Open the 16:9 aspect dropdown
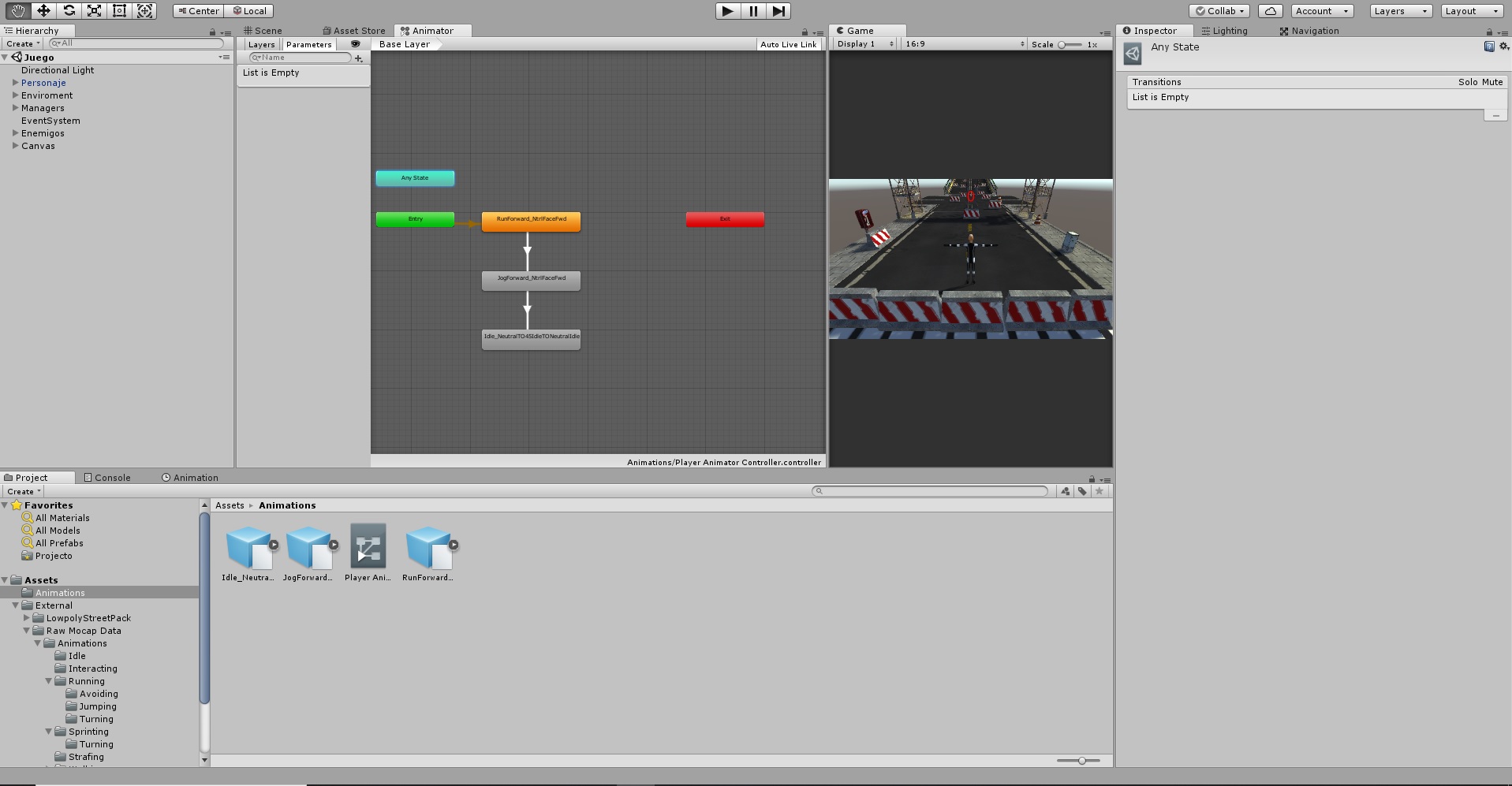This screenshot has width=1512, height=786. pos(965,44)
